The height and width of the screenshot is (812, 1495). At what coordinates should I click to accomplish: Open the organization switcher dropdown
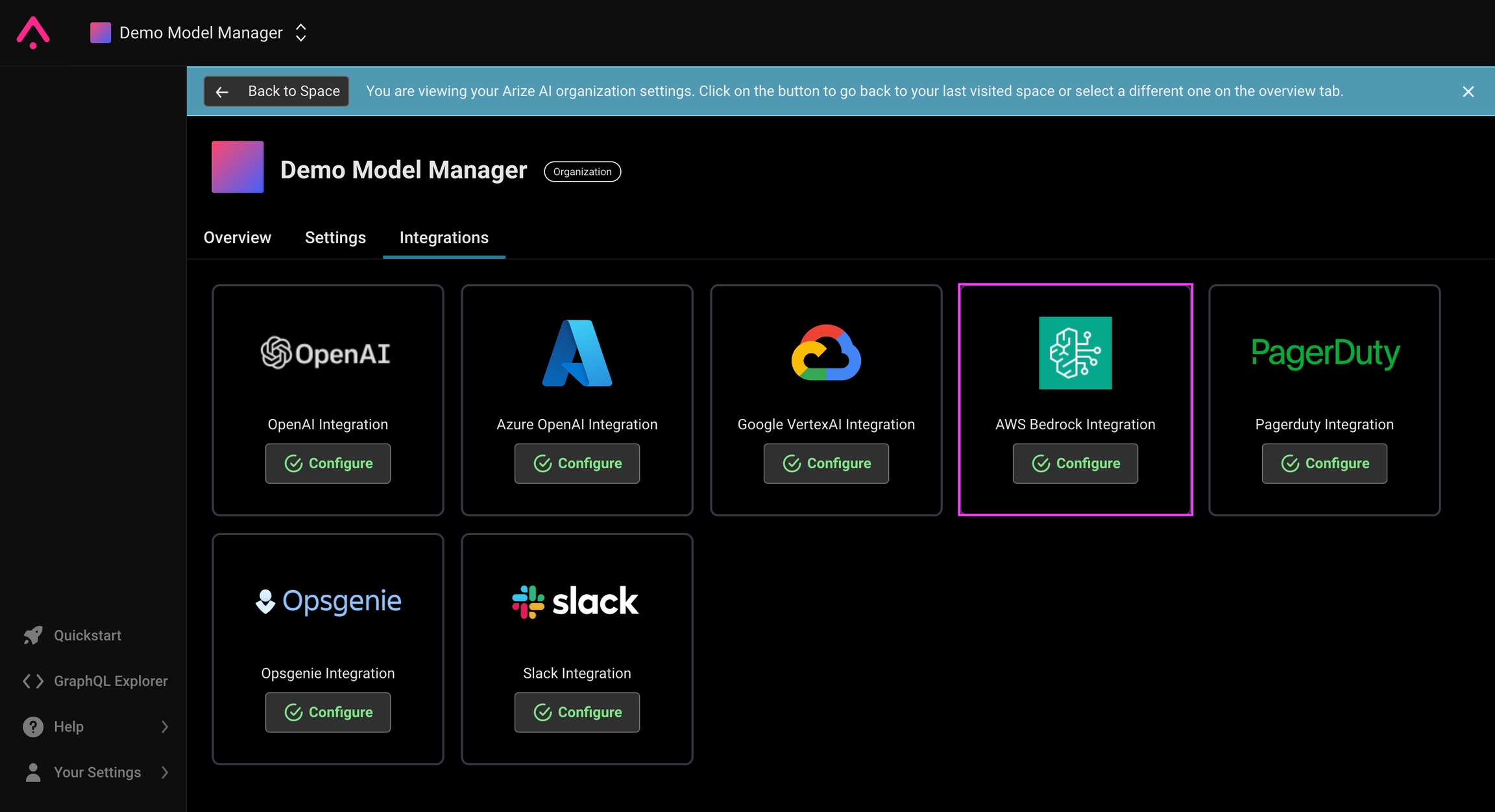(300, 32)
